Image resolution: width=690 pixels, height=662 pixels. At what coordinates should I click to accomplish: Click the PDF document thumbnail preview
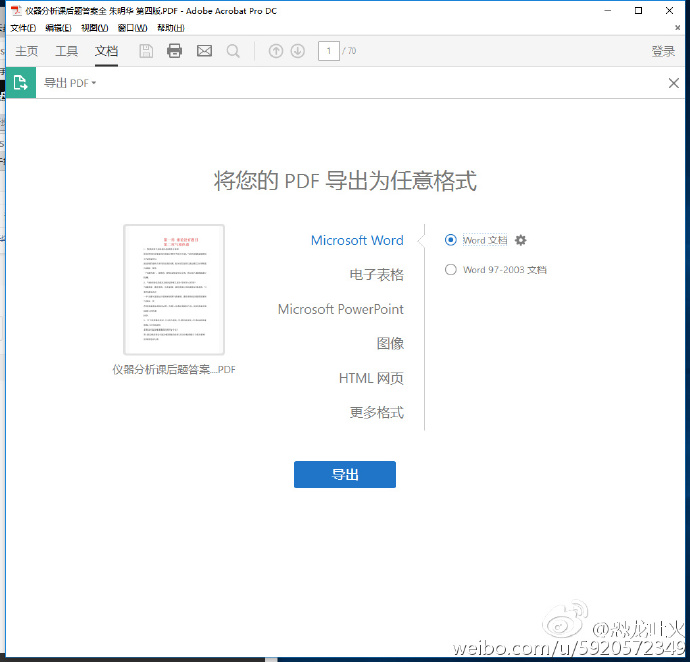174,290
